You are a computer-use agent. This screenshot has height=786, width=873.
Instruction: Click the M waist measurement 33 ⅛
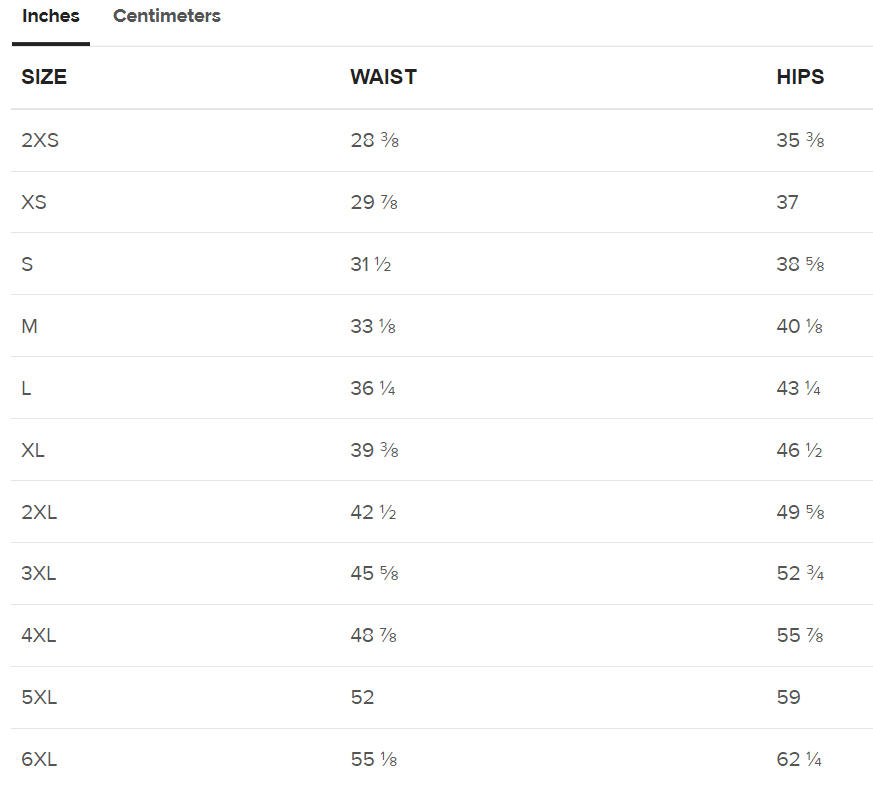point(373,326)
